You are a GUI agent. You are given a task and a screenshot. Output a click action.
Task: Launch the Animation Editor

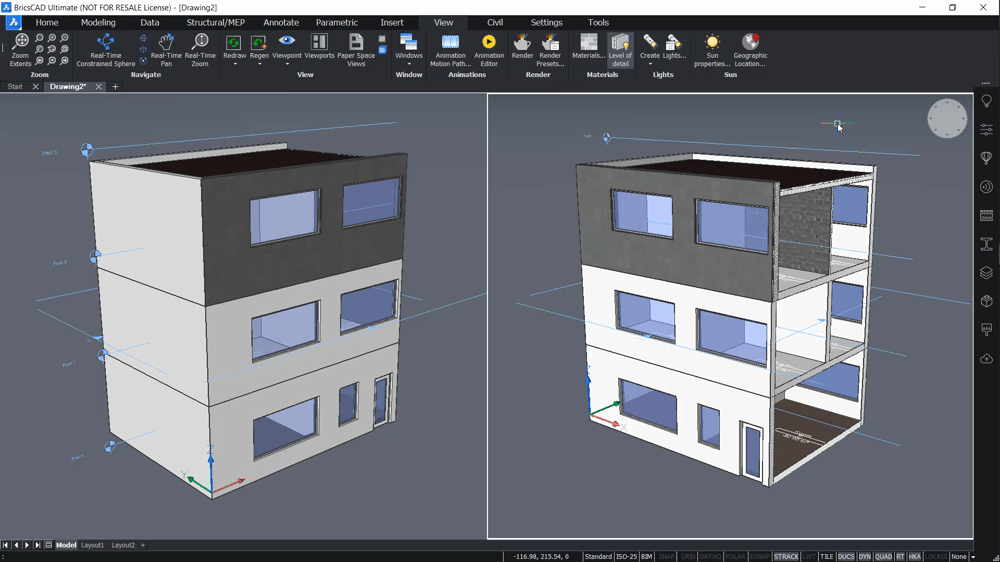(x=489, y=50)
